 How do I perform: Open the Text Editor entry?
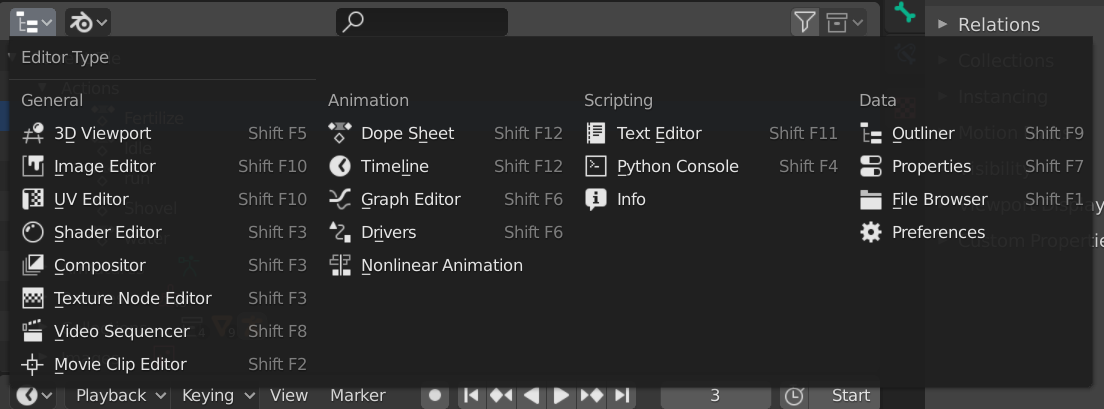[x=711, y=133]
